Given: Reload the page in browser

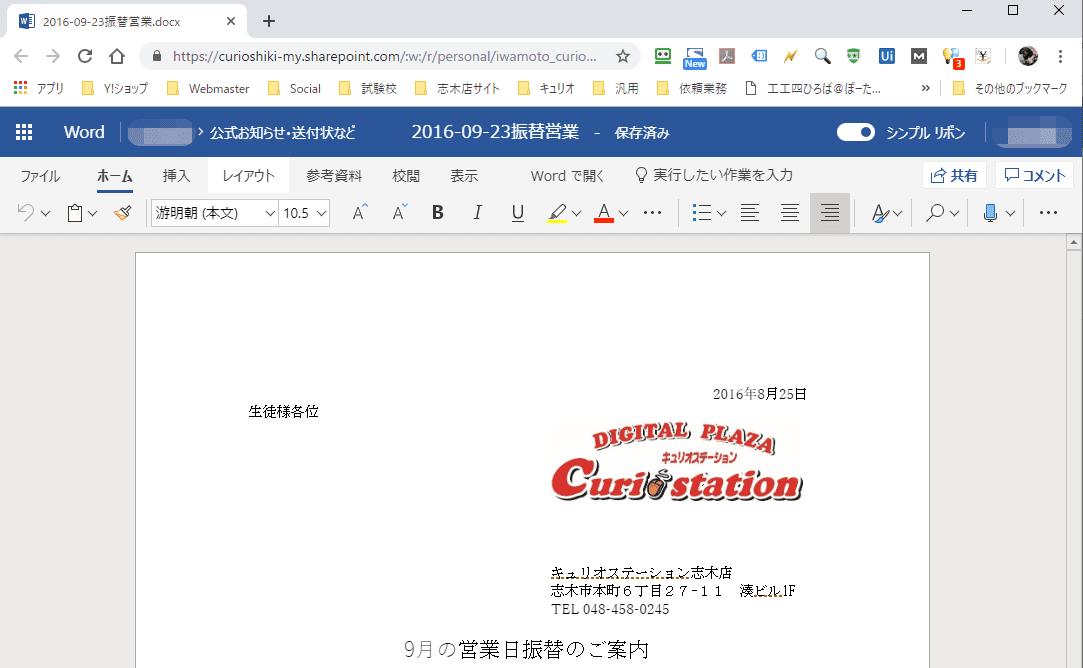Looking at the screenshot, I should pyautogui.click(x=85, y=56).
